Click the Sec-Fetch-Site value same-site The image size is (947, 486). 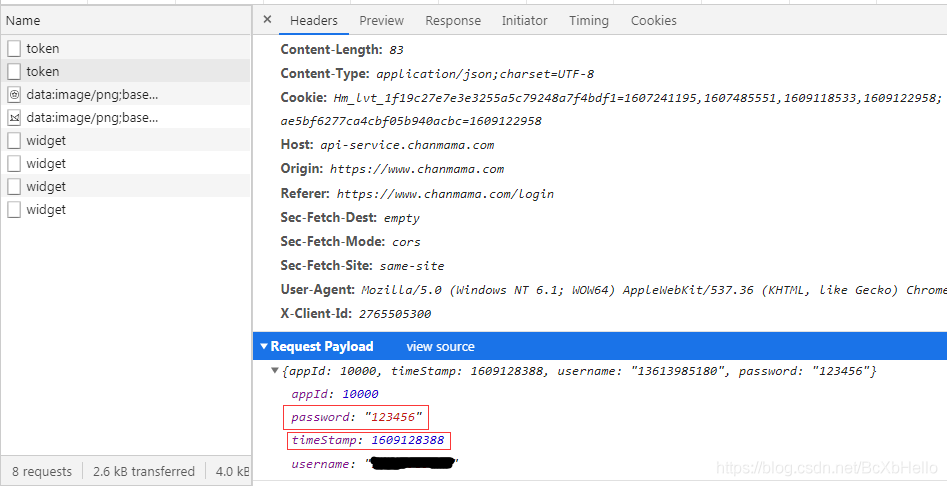pyautogui.click(x=412, y=266)
